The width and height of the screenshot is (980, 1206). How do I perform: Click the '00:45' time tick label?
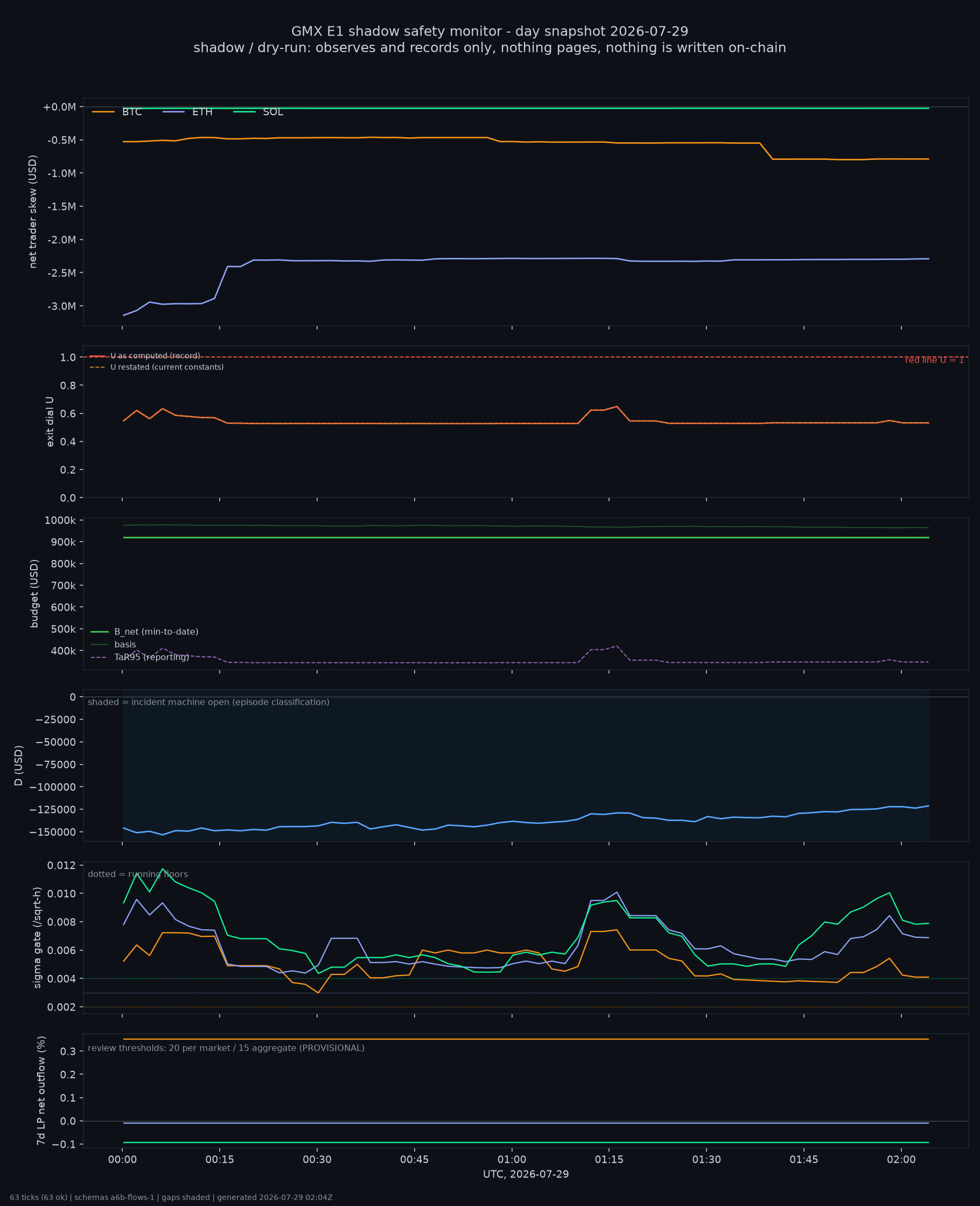415,1160
